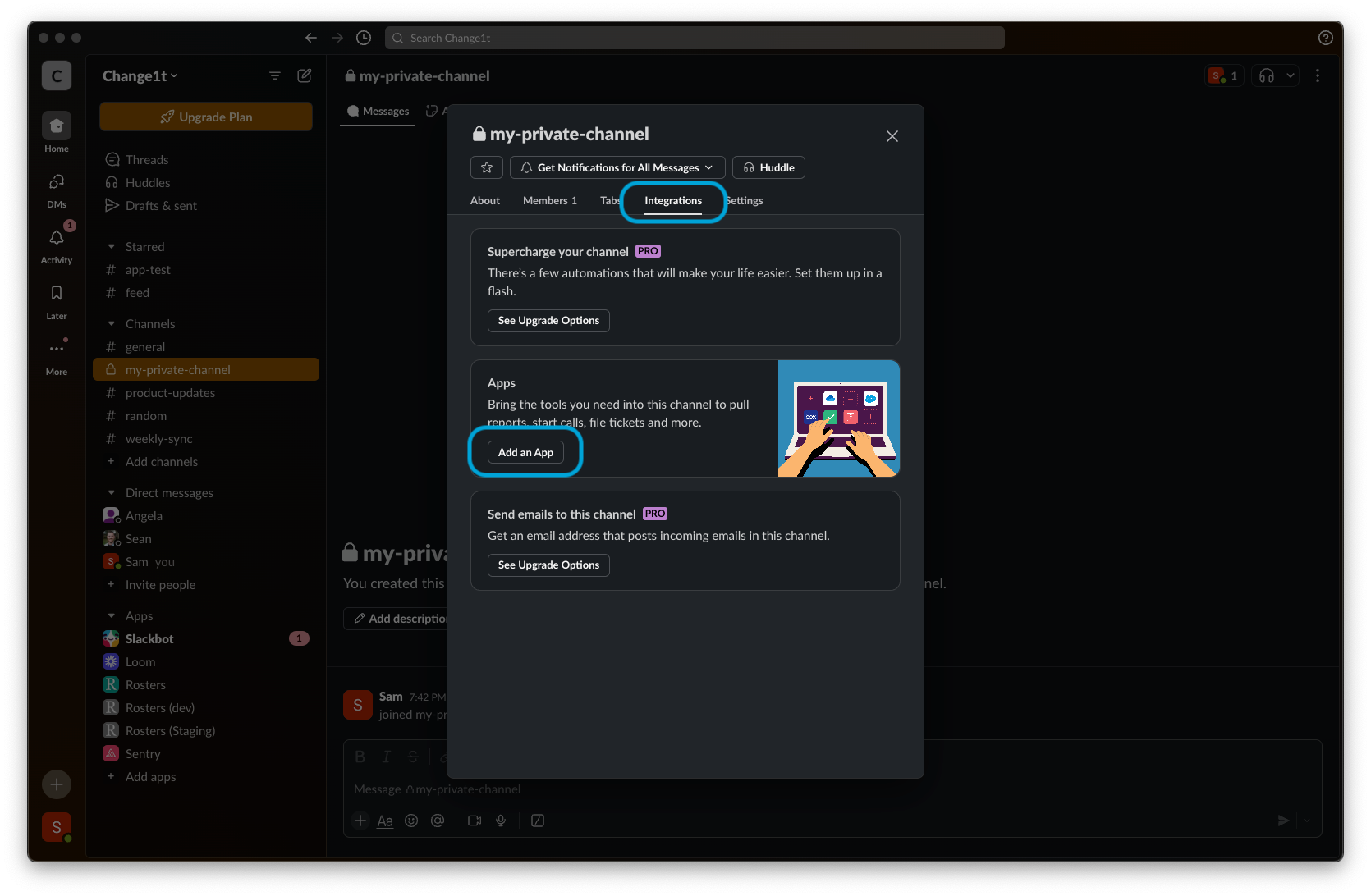Collapse the Apps section in sidebar
The height and width of the screenshot is (896, 1371).
[112, 615]
